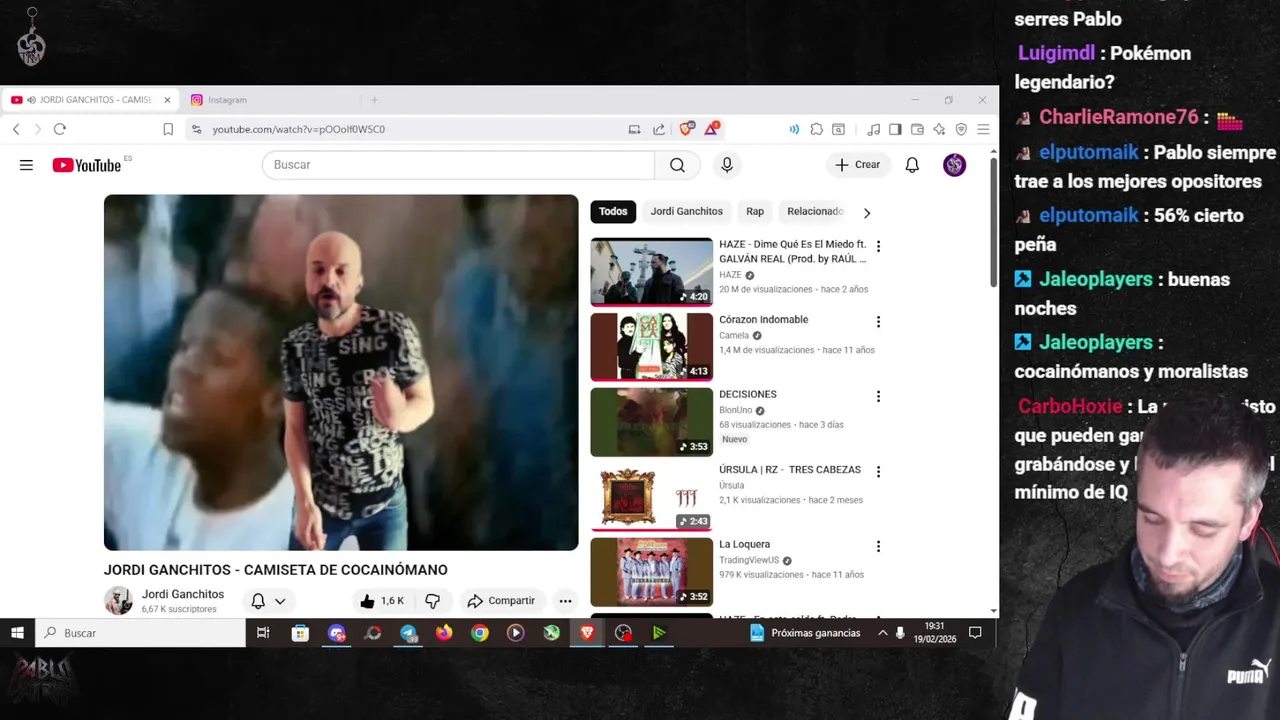Viewport: 1280px width, 720px height.
Task: Select the Rap filter chip
Action: (x=755, y=212)
